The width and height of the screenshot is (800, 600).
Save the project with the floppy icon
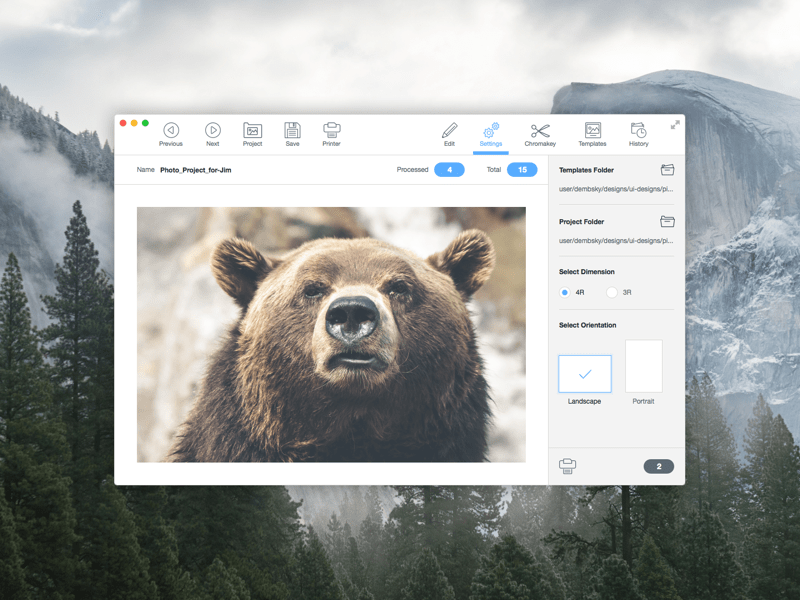coord(292,131)
